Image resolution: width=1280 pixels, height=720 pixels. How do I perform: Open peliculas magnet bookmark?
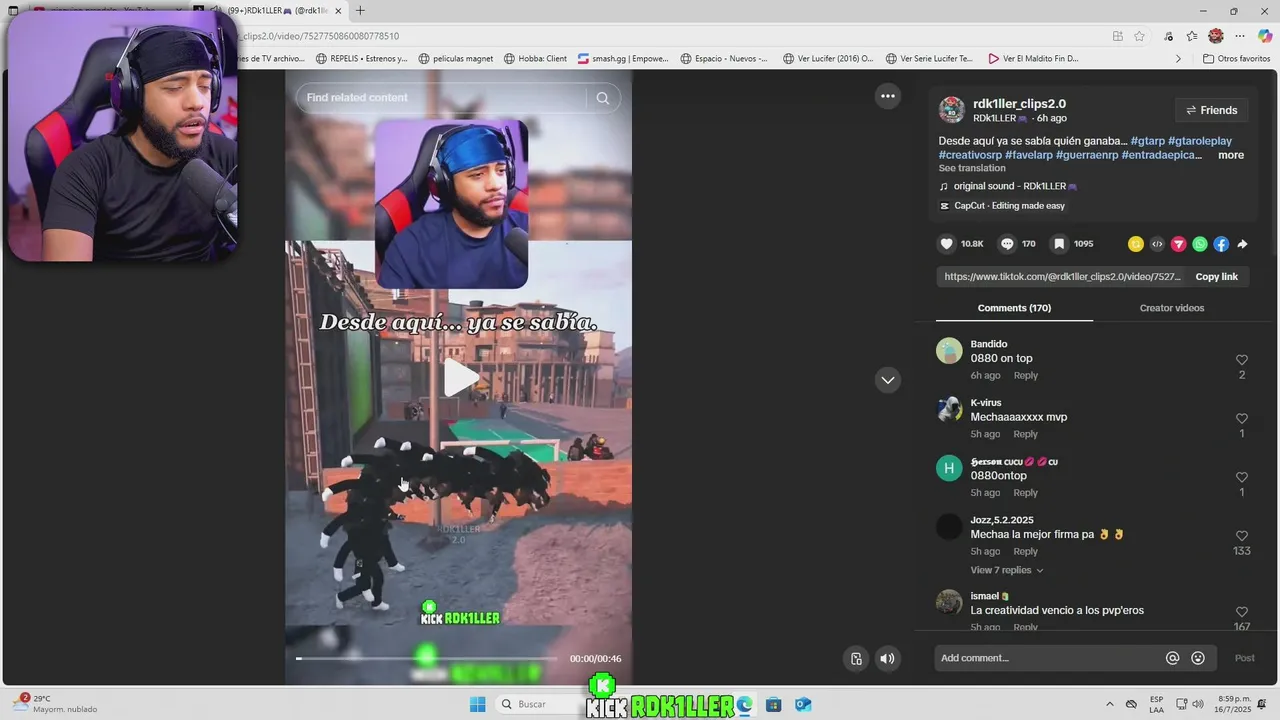(x=455, y=59)
